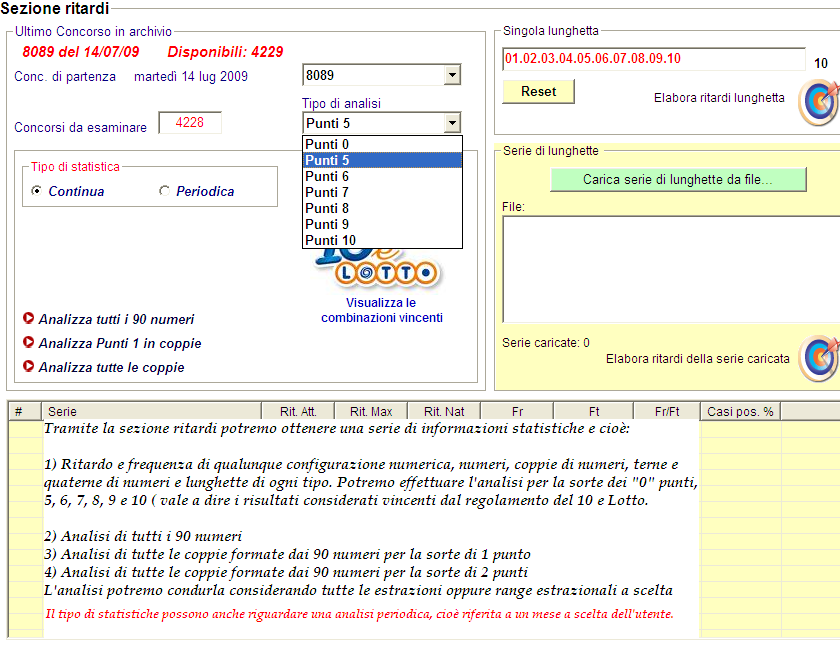This screenshot has width=840, height=647.
Task: Select the Periodica statistic radio button
Action: 164,191
